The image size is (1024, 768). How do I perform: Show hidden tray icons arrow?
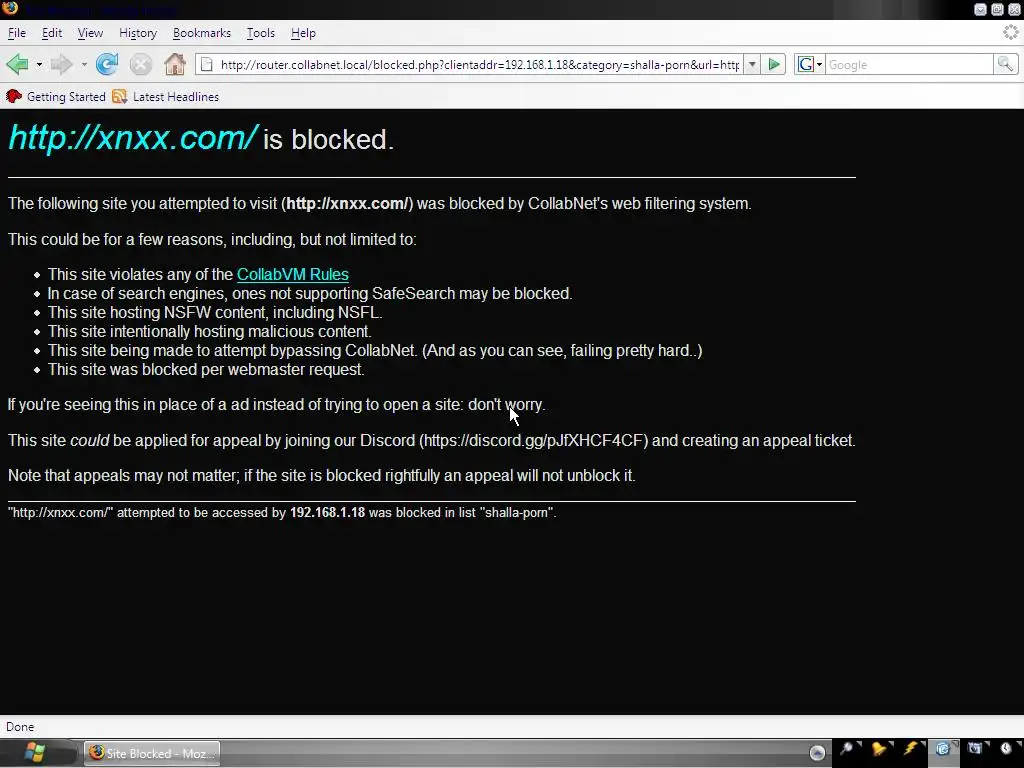(817, 753)
